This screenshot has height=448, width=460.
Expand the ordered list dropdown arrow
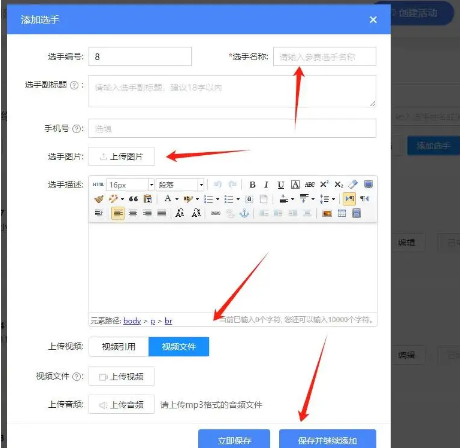click(218, 199)
